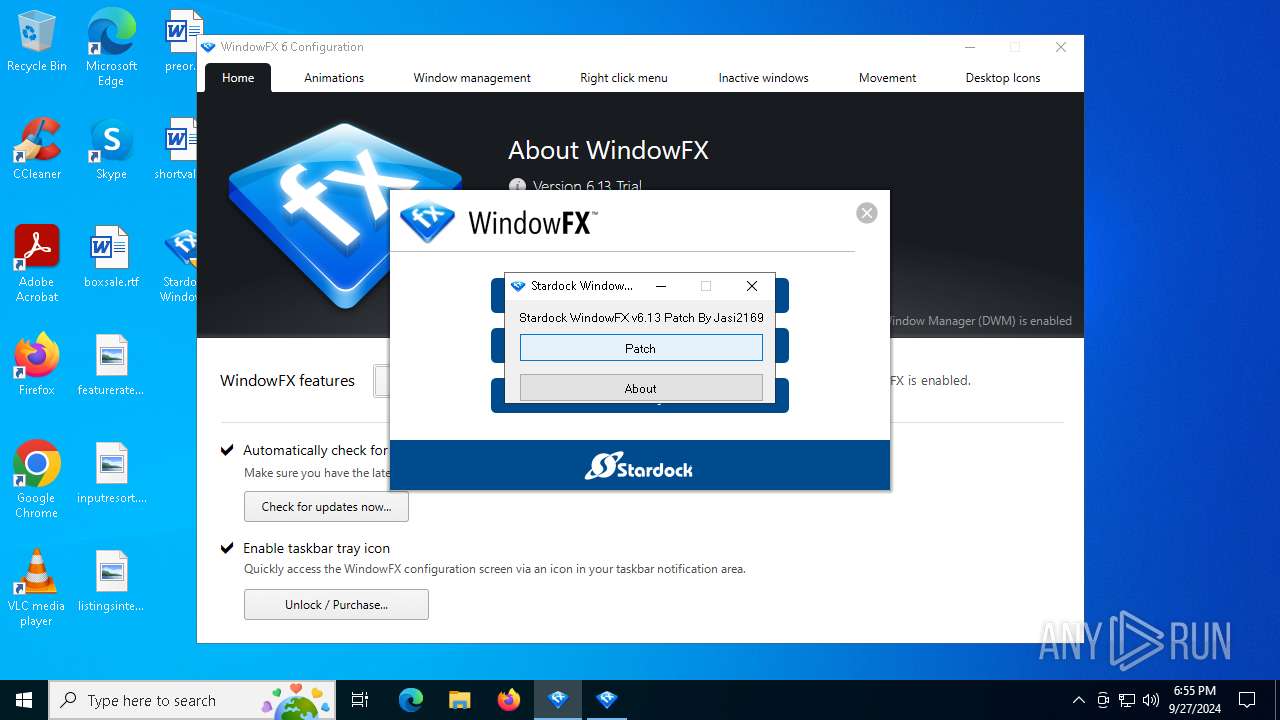
Task: Open File Explorer from the taskbar
Action: [459, 700]
